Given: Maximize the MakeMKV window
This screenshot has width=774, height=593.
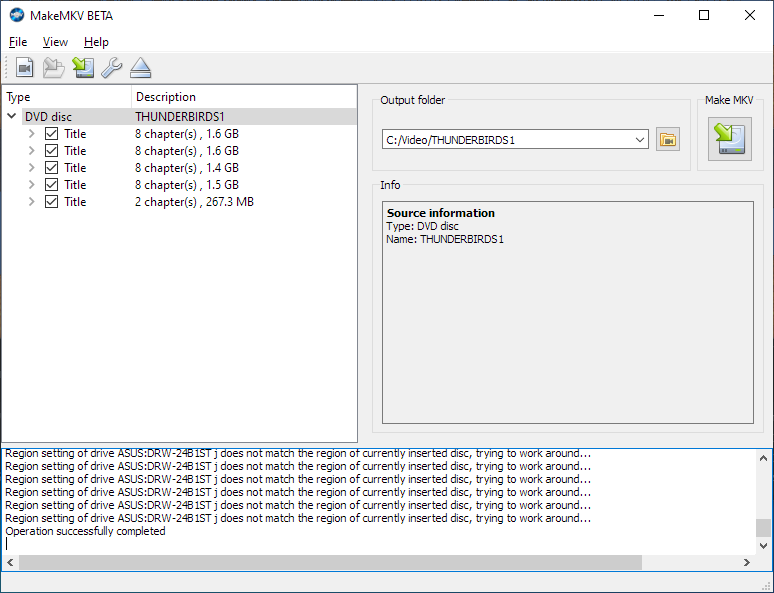Looking at the screenshot, I should (704, 15).
